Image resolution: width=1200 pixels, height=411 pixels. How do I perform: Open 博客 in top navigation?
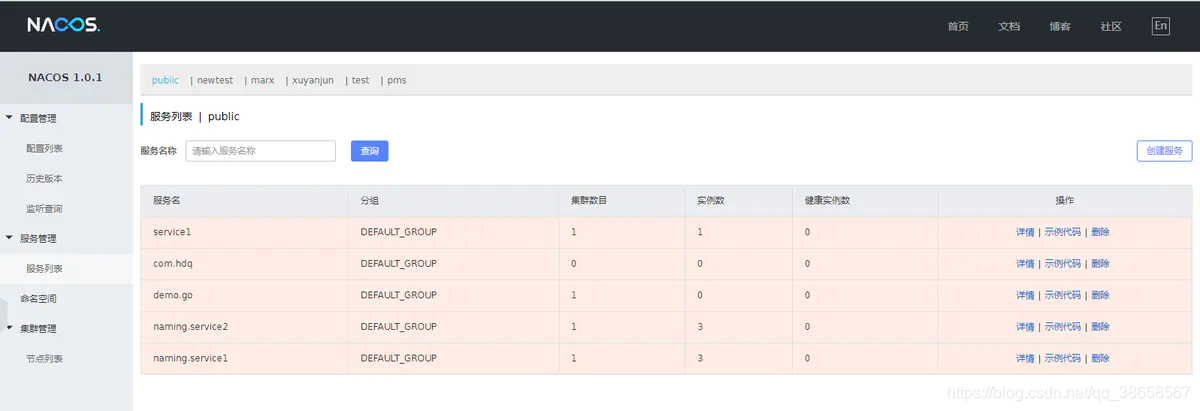(x=1060, y=26)
